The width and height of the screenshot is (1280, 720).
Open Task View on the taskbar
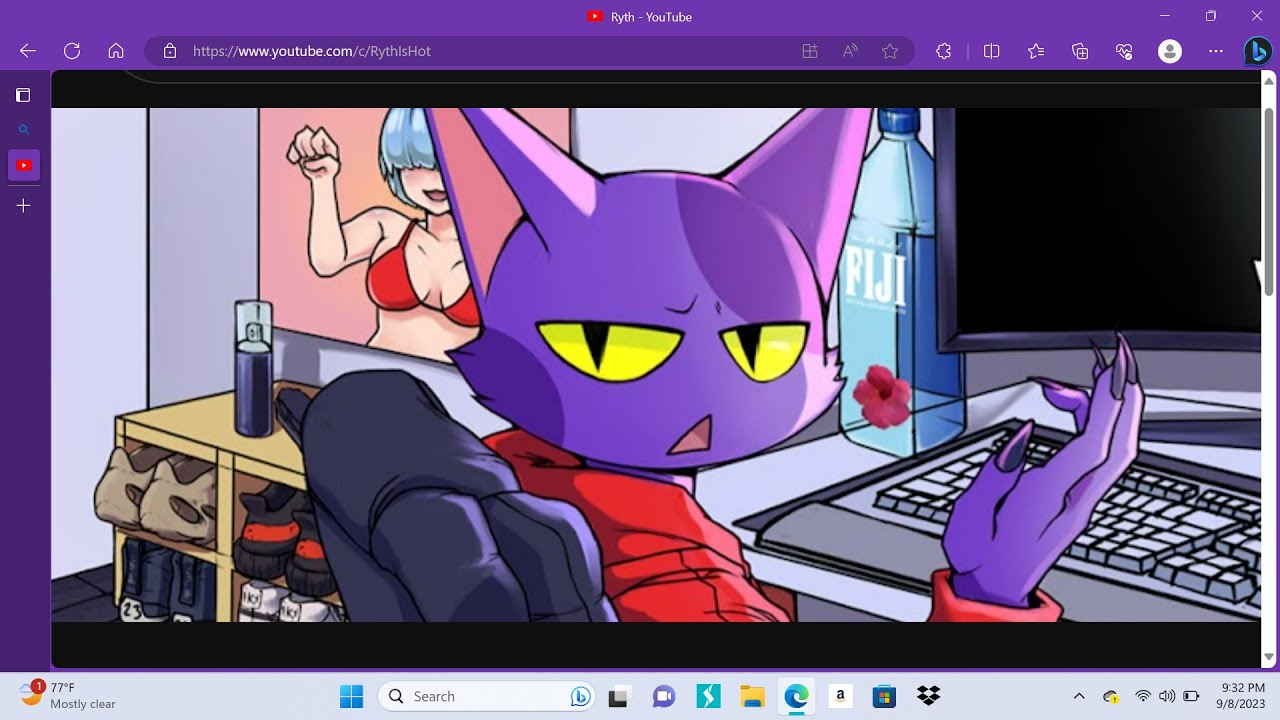coord(619,696)
